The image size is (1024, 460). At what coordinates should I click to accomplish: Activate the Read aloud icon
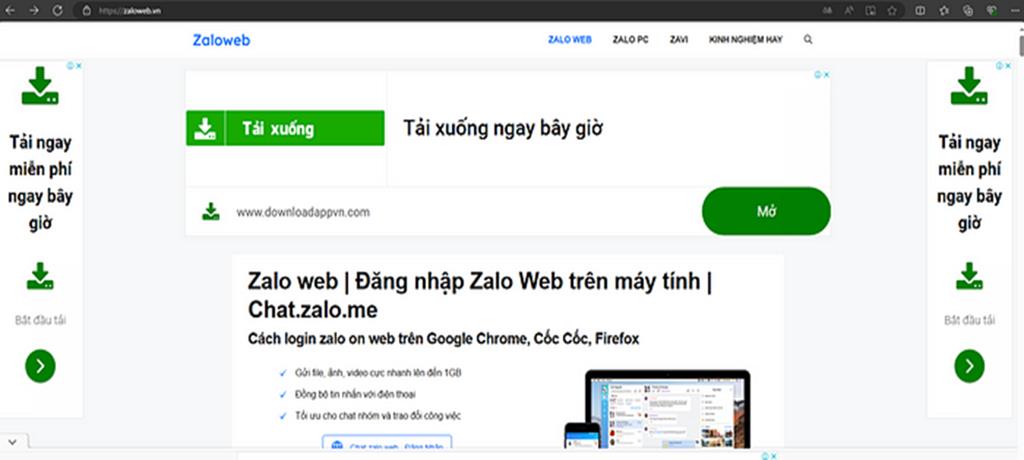tap(848, 10)
